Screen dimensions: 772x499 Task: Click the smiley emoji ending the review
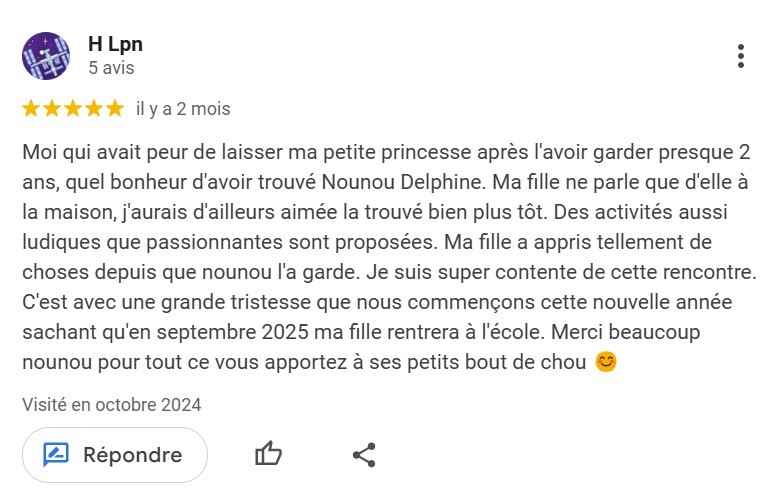[x=606, y=362]
